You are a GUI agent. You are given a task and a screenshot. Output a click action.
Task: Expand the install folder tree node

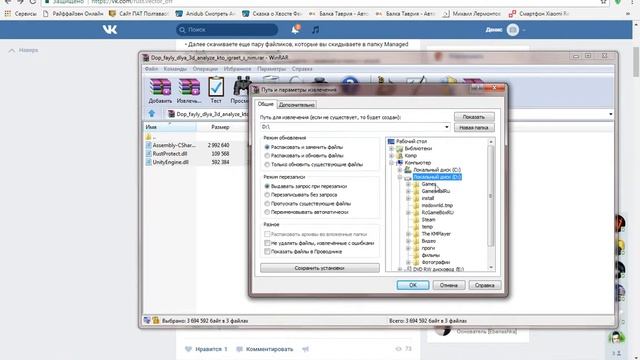coord(408,198)
